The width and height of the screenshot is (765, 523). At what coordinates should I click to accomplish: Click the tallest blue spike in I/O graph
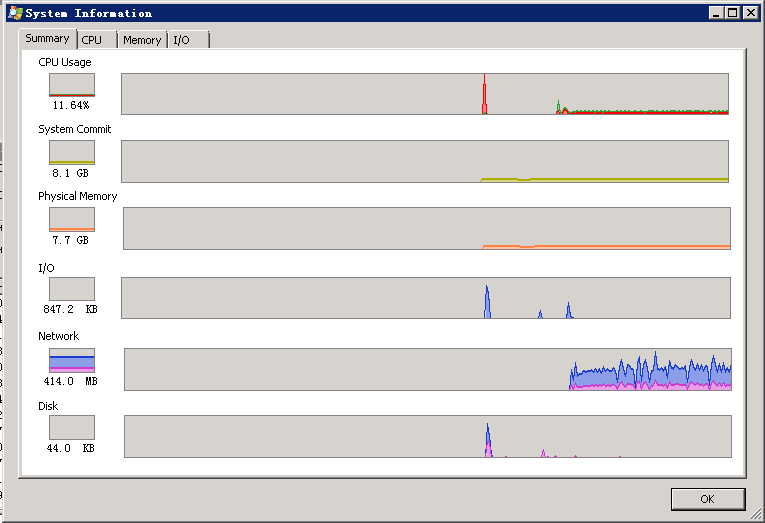pyautogui.click(x=487, y=302)
